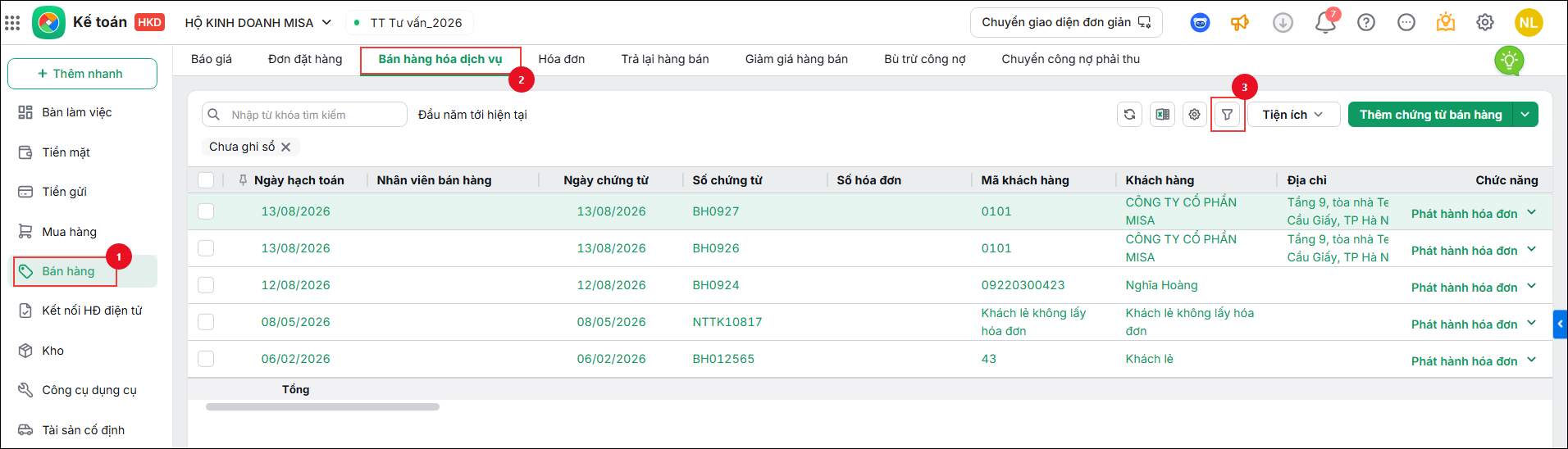Click the pin icon beside Ngày hạch toán
Image resolution: width=1568 pixels, height=449 pixels.
[x=243, y=180]
